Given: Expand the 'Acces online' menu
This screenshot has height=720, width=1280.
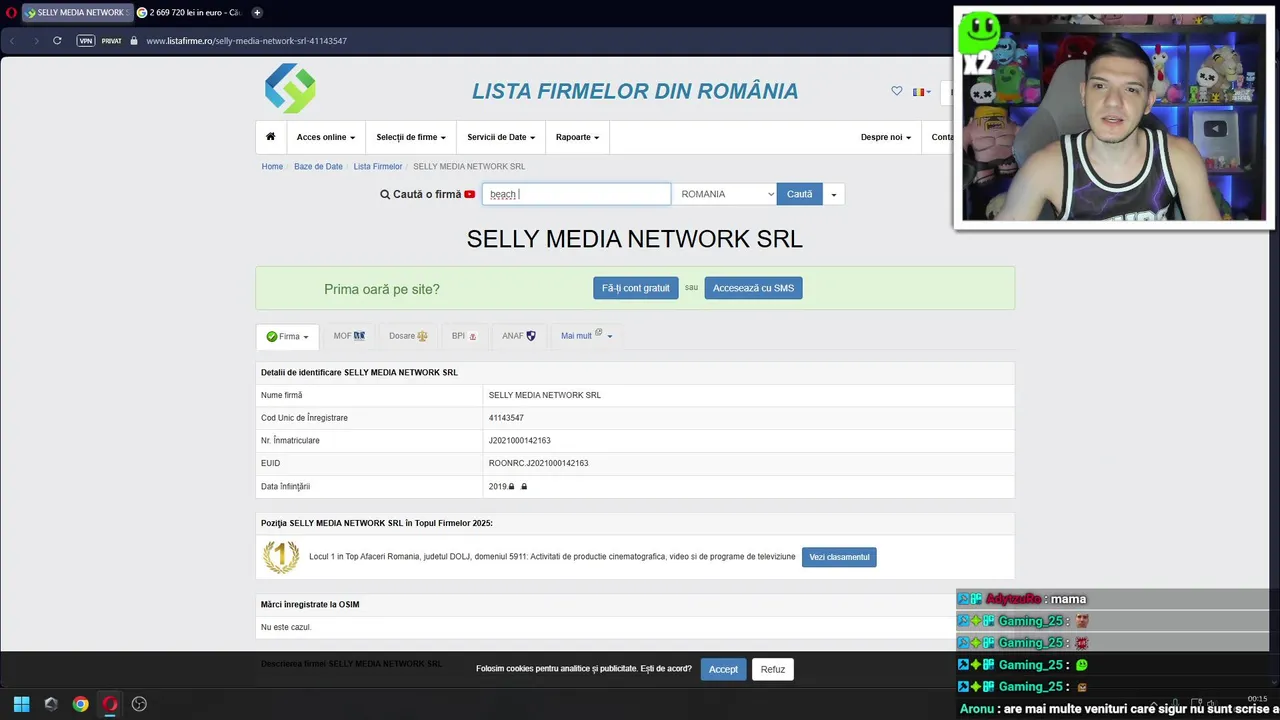Looking at the screenshot, I should tap(326, 137).
